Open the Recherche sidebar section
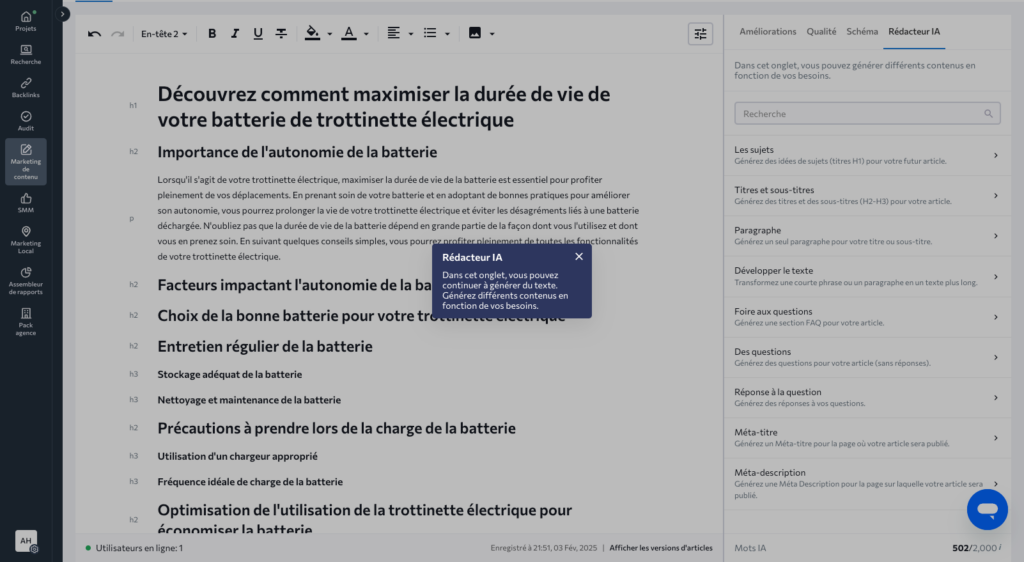The height and width of the screenshot is (562, 1024). pyautogui.click(x=25, y=55)
